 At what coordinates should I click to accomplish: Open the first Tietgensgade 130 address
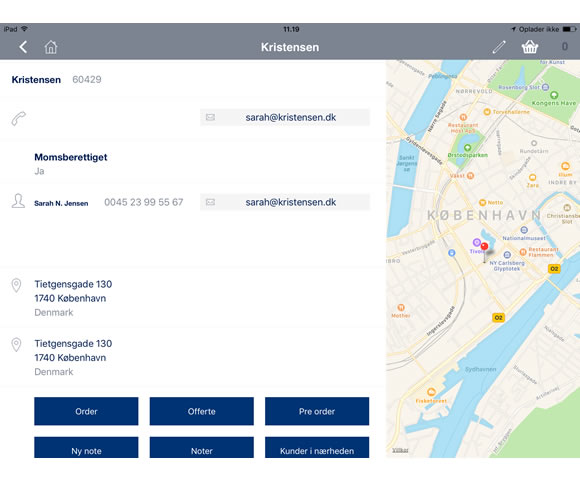click(x=73, y=298)
